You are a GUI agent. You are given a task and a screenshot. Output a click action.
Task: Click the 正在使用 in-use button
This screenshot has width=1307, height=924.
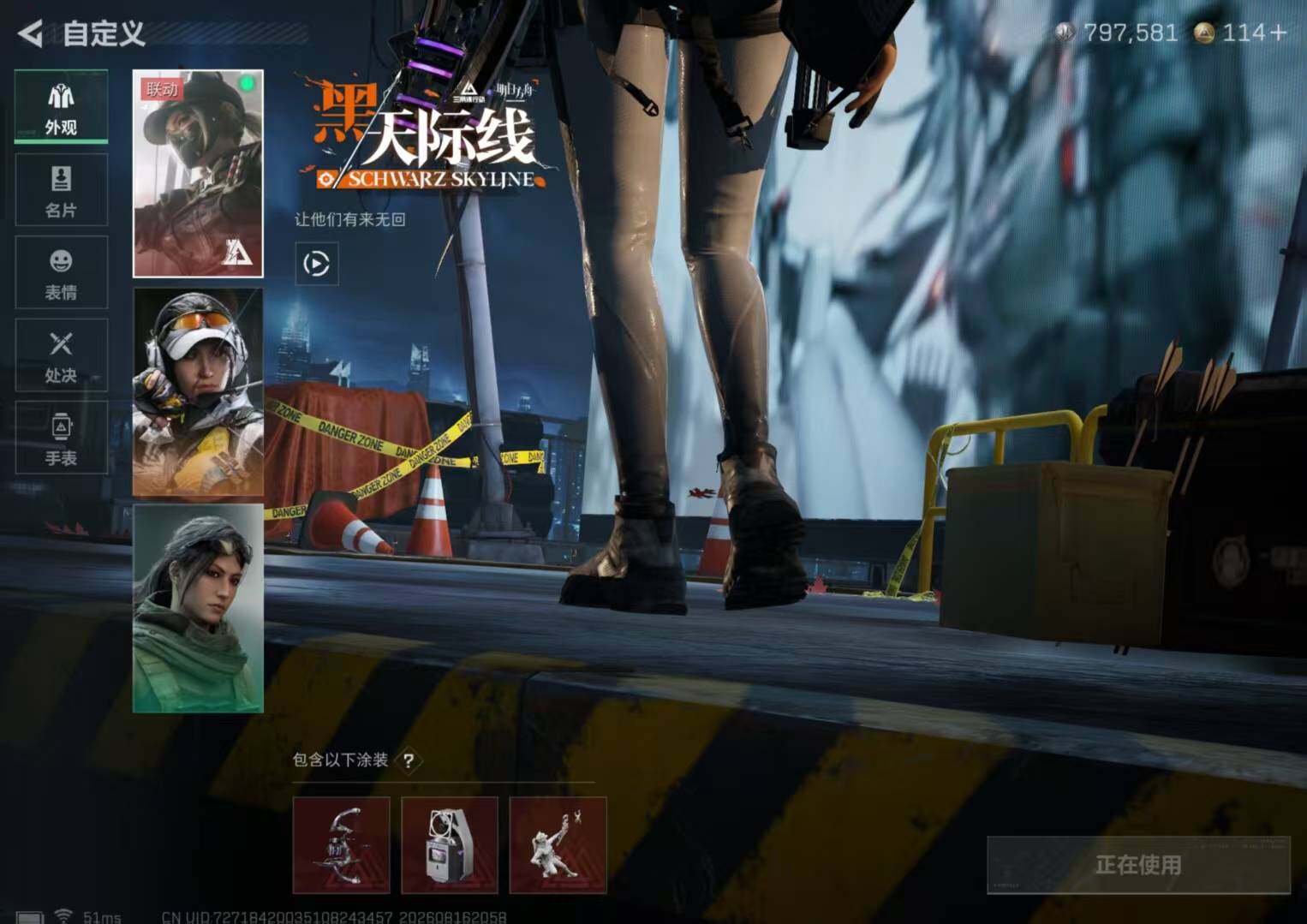tap(1138, 865)
